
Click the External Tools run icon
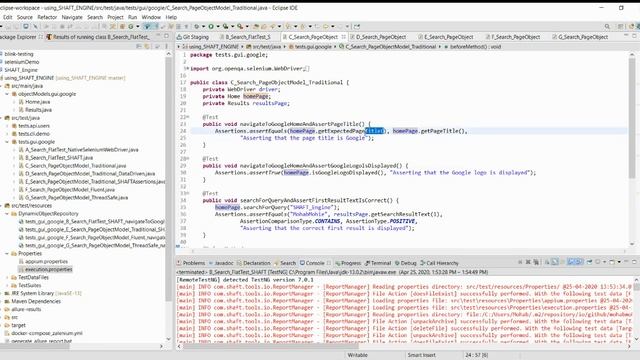pos(240,27)
